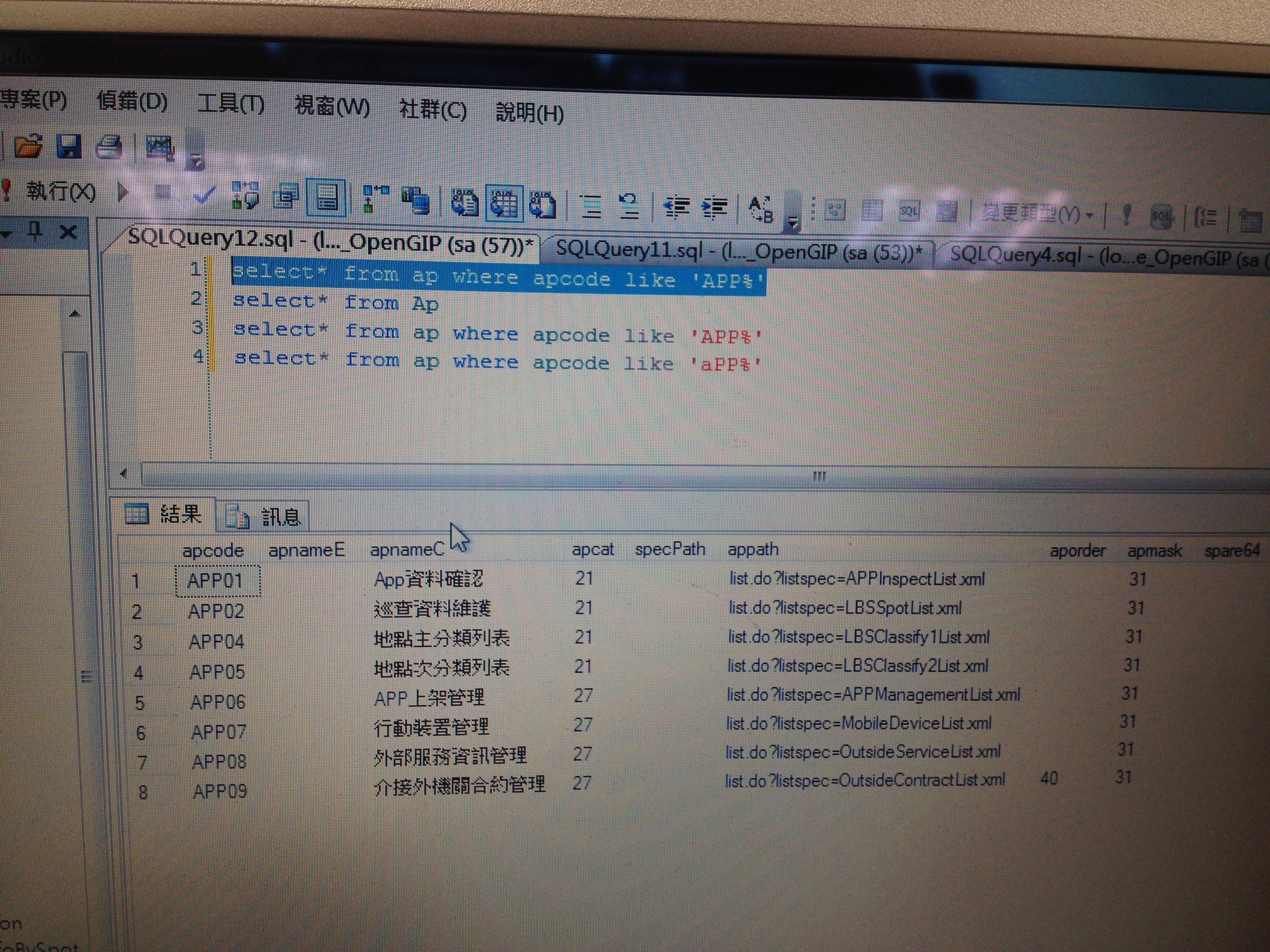
Task: Click the Comment out selected lines icon
Action: [591, 206]
